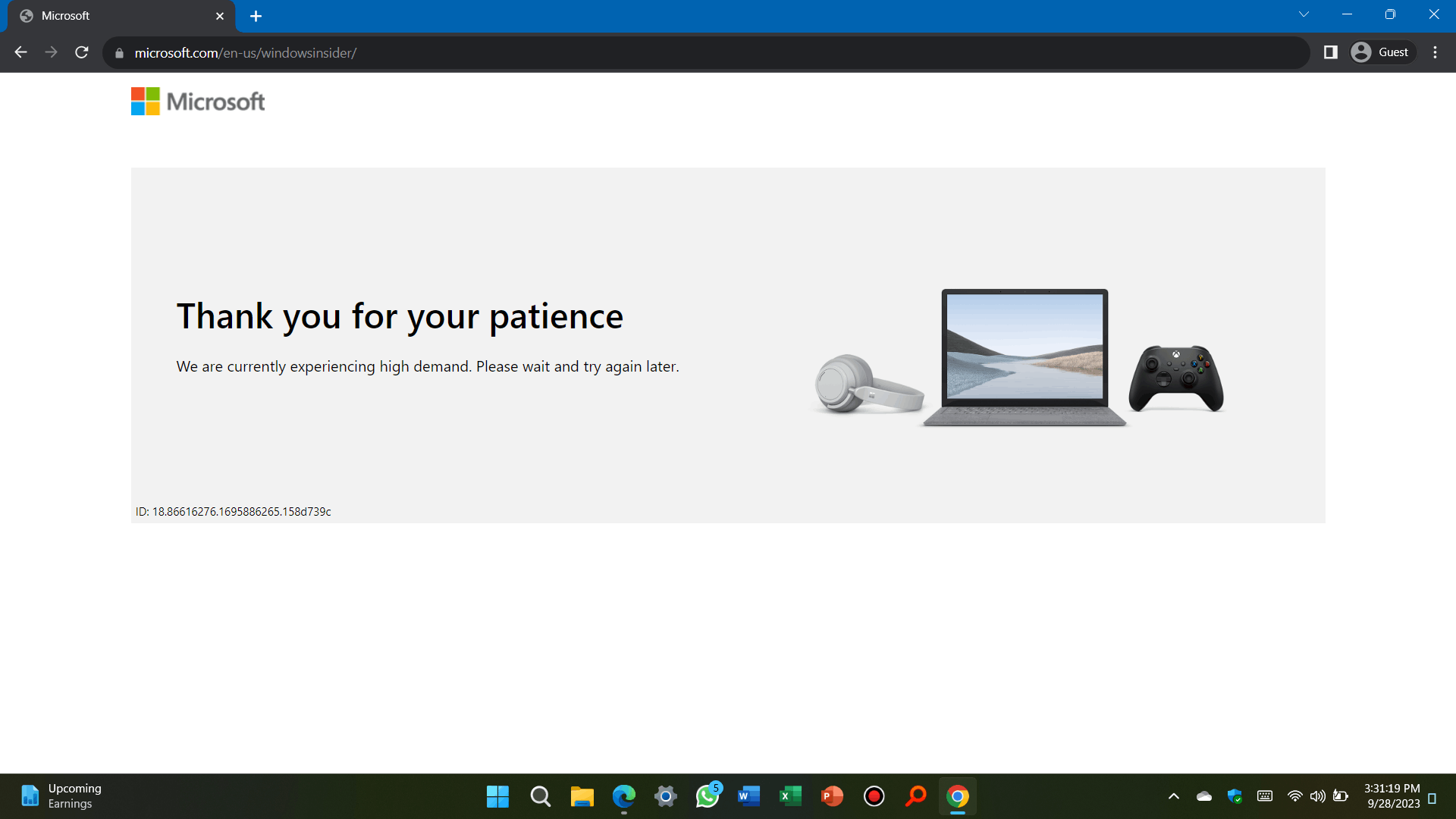Open the Guest profile menu
This screenshot has height=819, width=1456.
coord(1382,52)
